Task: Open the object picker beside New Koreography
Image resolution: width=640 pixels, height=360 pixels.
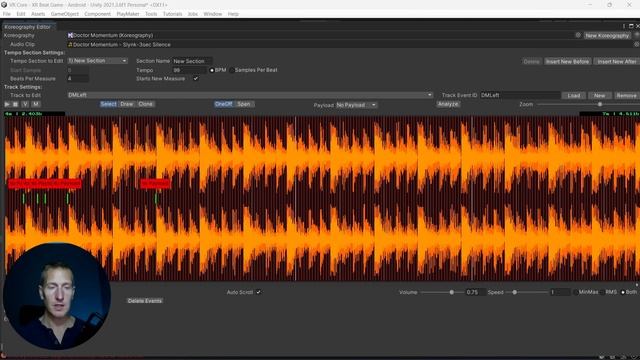Action: pyautogui.click(x=578, y=36)
